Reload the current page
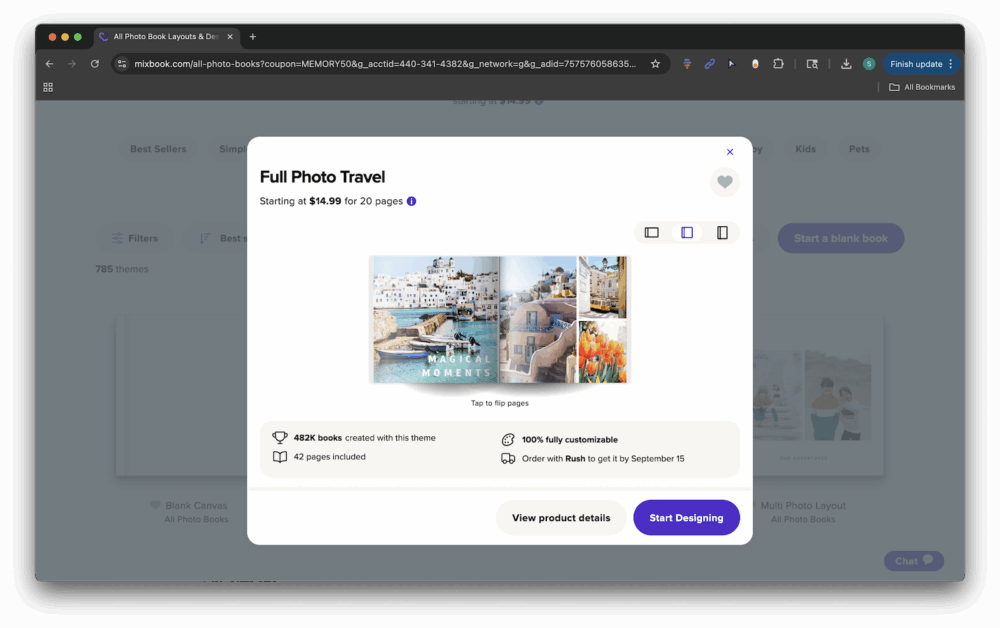The width and height of the screenshot is (1000, 628). 94,64
